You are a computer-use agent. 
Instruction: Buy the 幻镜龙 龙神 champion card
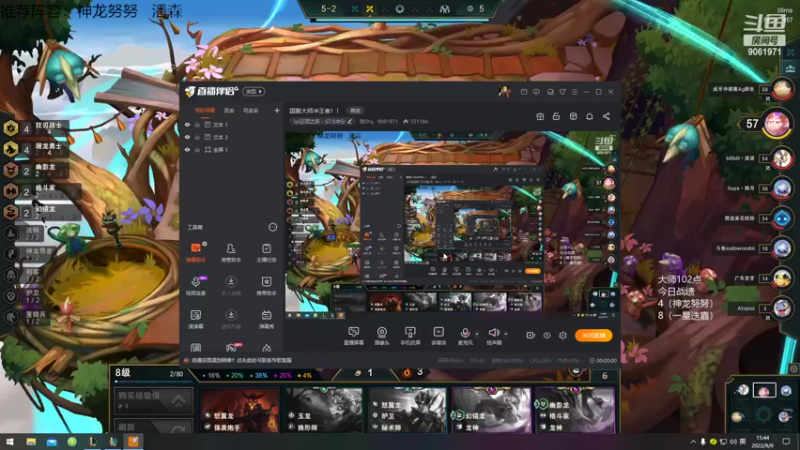click(x=491, y=410)
